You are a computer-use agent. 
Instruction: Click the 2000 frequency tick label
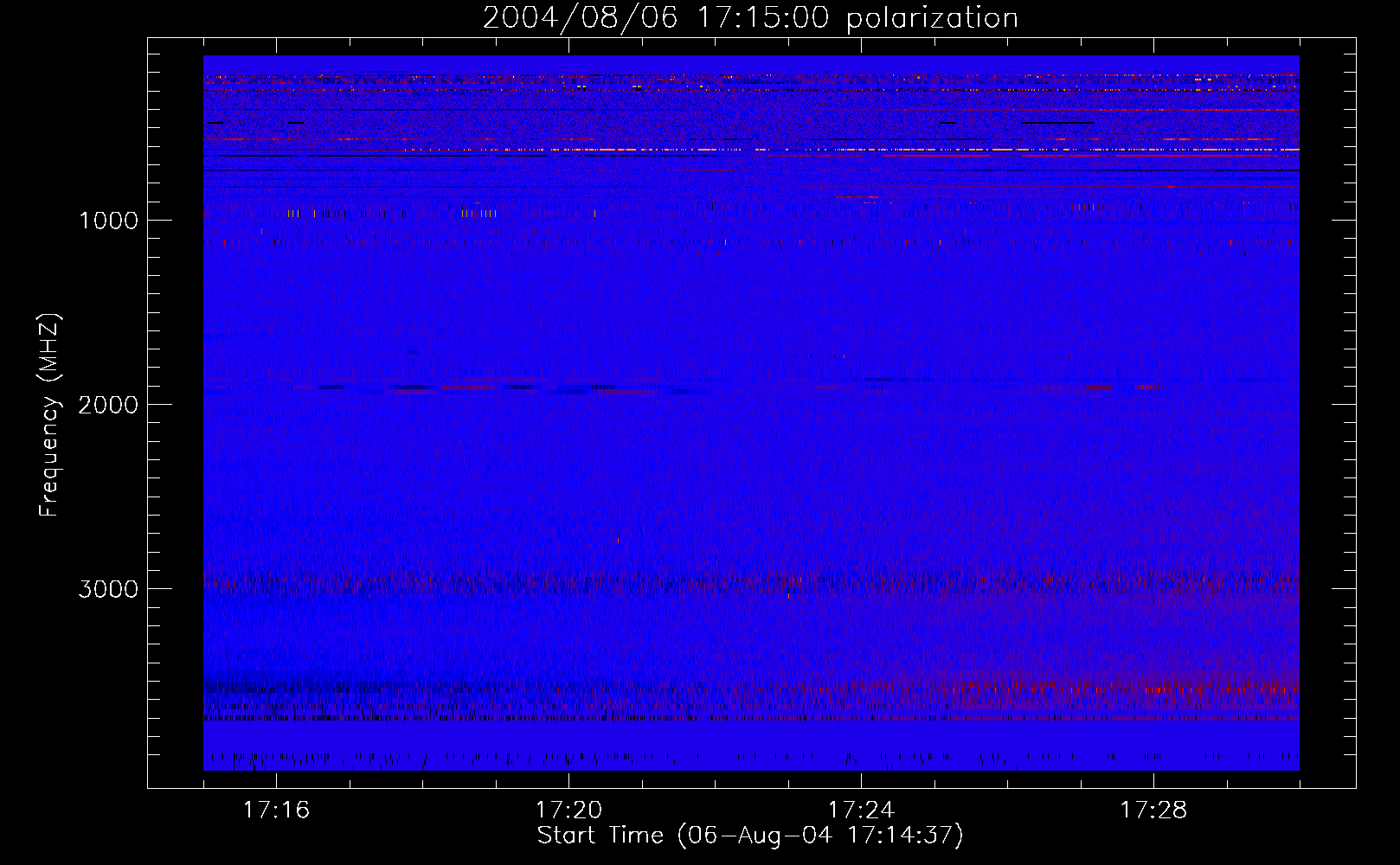(109, 405)
